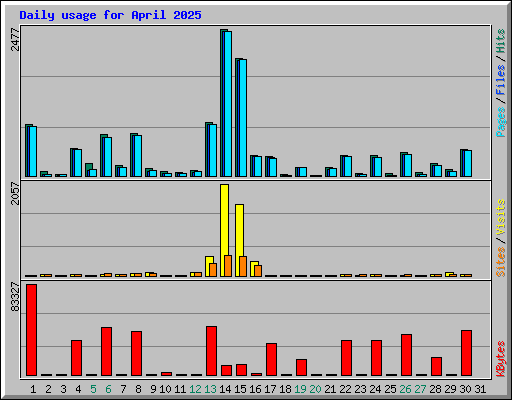This screenshot has width=512, height=400.
Task: Click the chart title 'Daily usage for April 2025'
Action: tap(110, 15)
